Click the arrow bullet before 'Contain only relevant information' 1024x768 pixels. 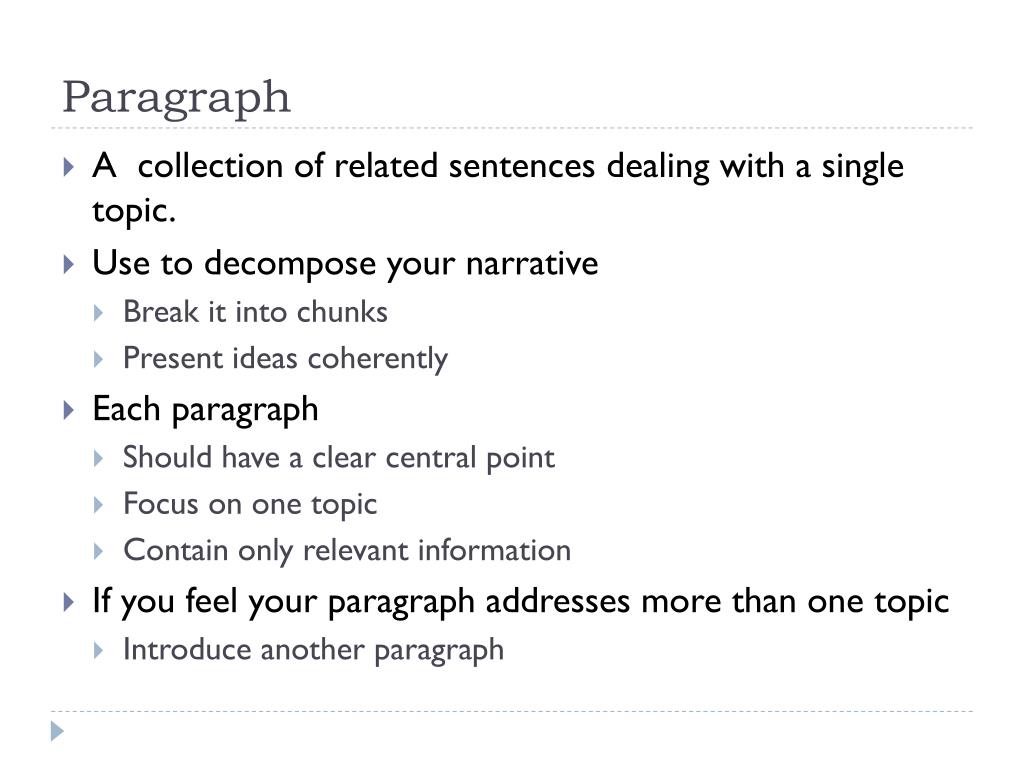click(99, 551)
